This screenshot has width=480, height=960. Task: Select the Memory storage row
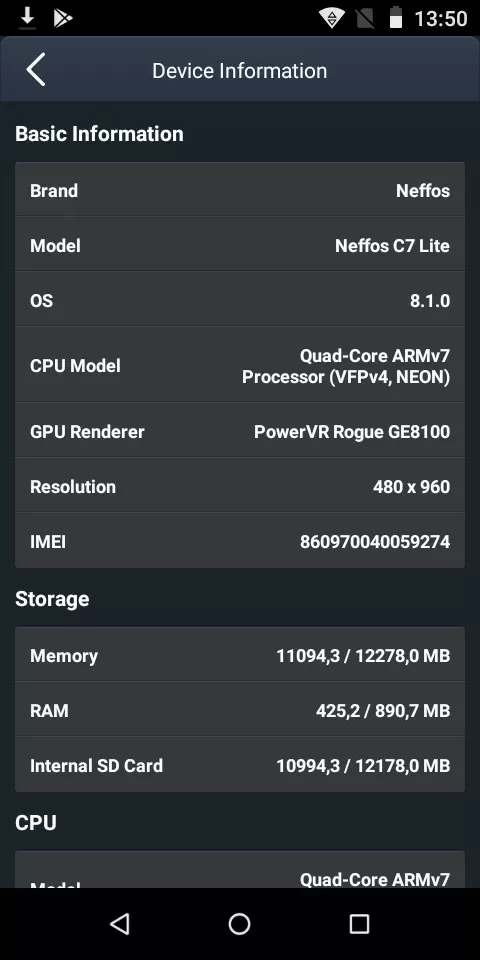[x=240, y=654]
